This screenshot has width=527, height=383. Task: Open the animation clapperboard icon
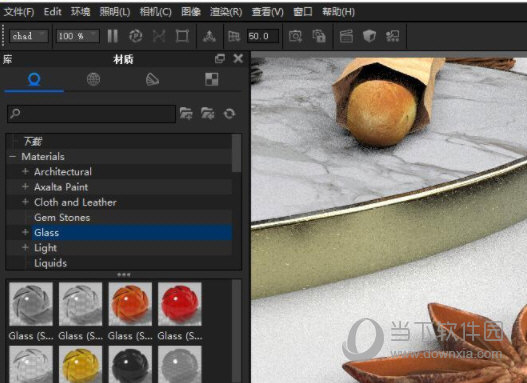click(x=346, y=36)
